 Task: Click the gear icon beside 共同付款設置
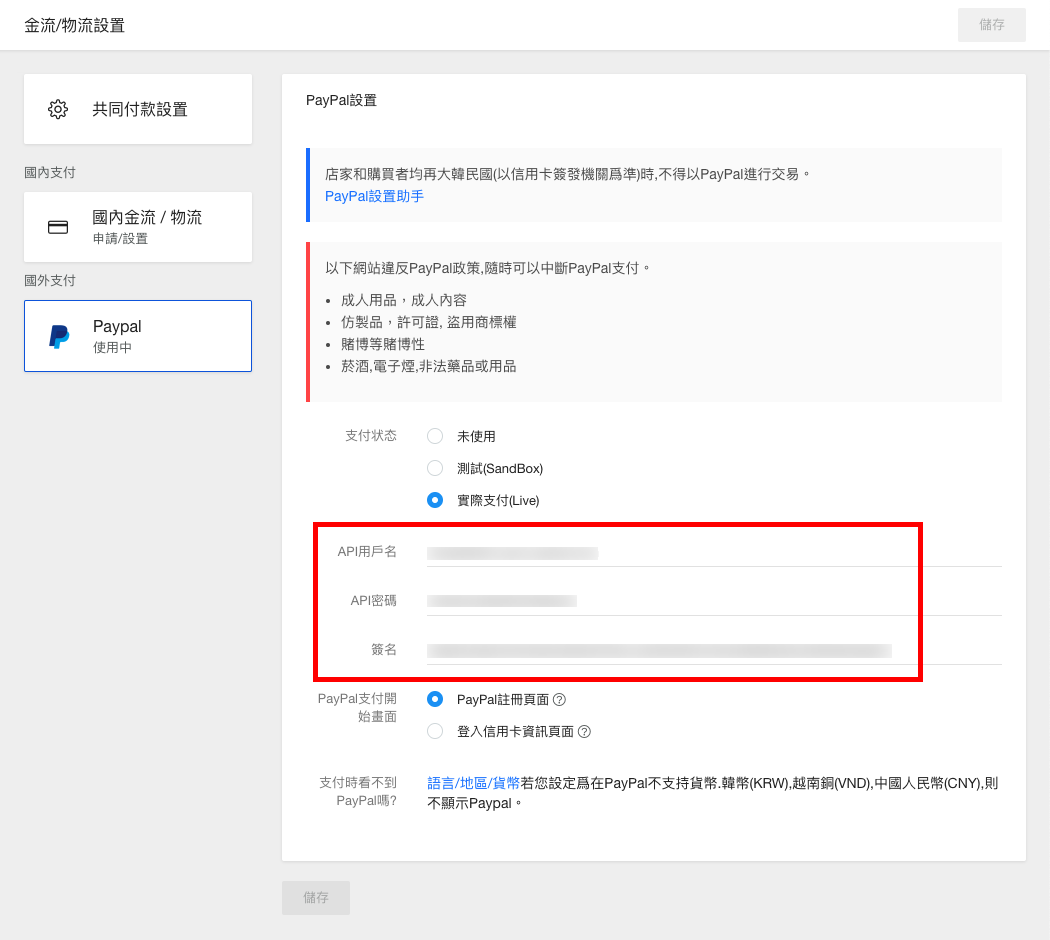58,109
